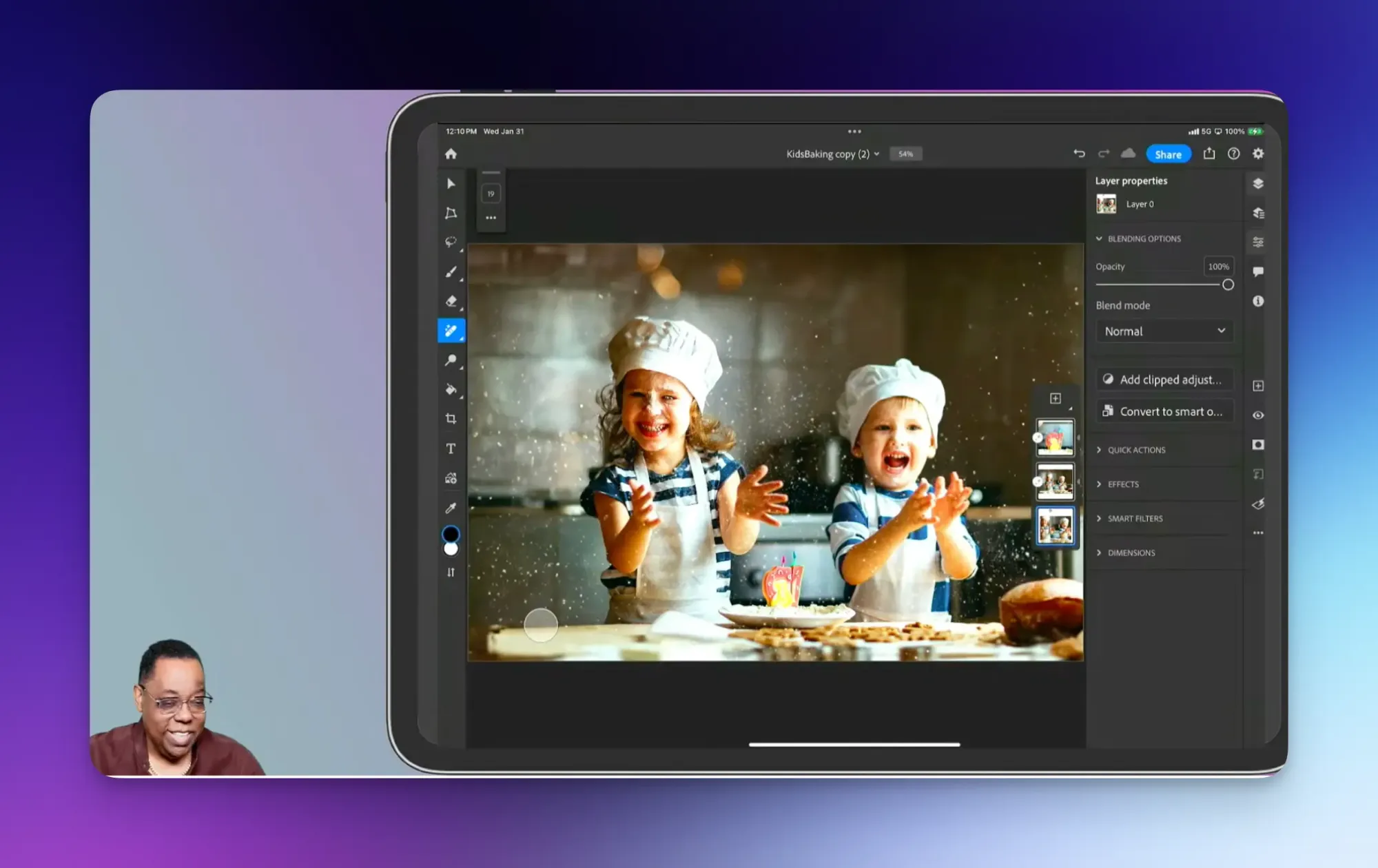The height and width of the screenshot is (868, 1378).
Task: Add a layer mask to Layer 0
Action: pos(1258,444)
